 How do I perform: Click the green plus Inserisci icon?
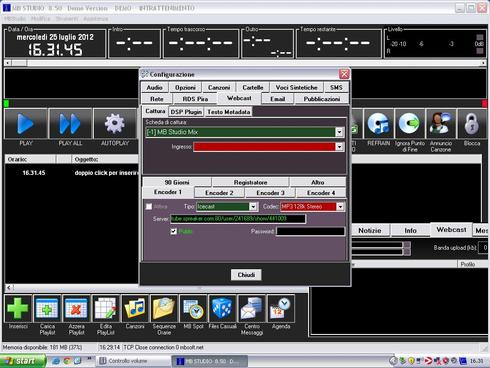pos(18,309)
